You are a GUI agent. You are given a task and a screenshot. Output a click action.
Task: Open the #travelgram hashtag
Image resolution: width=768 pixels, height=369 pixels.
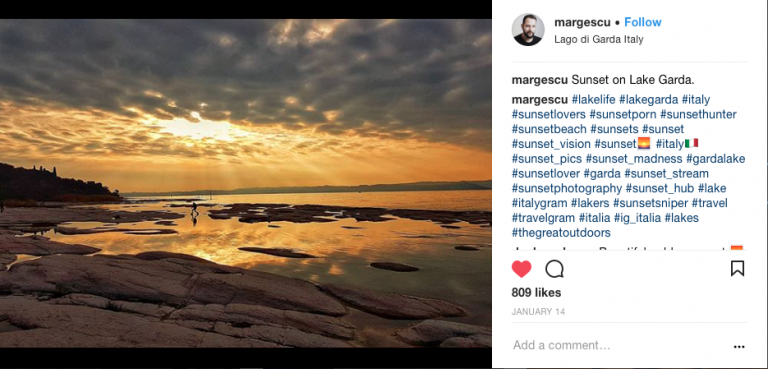543,218
